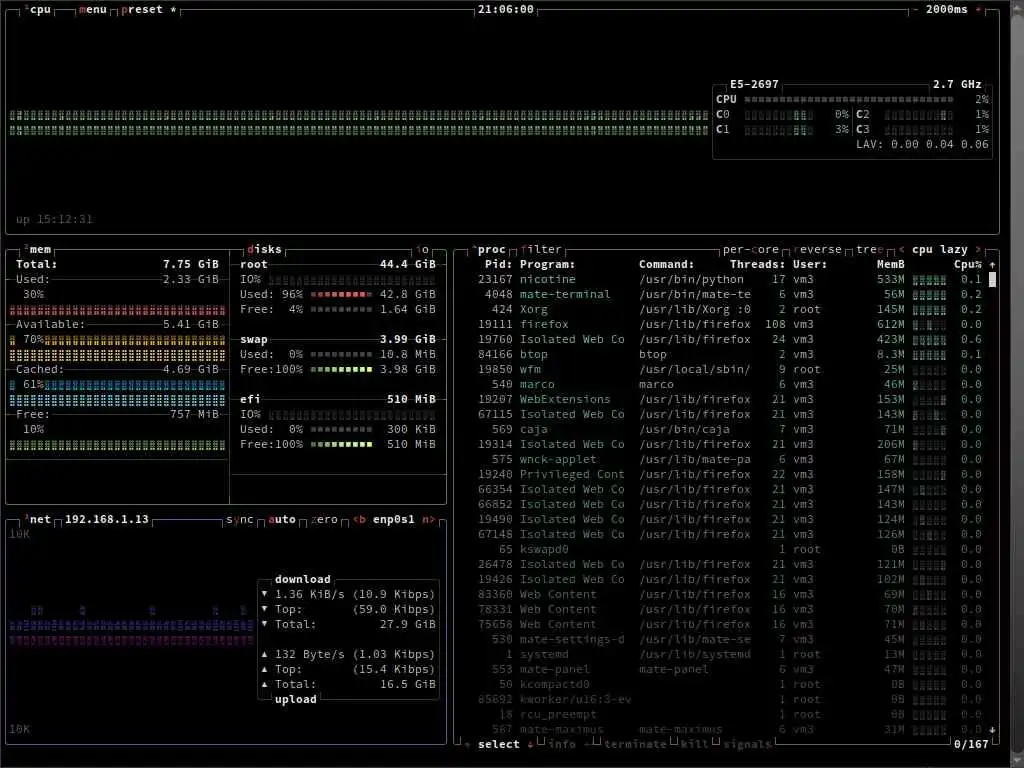Switch to next network interface with n arrow

(x=428, y=520)
